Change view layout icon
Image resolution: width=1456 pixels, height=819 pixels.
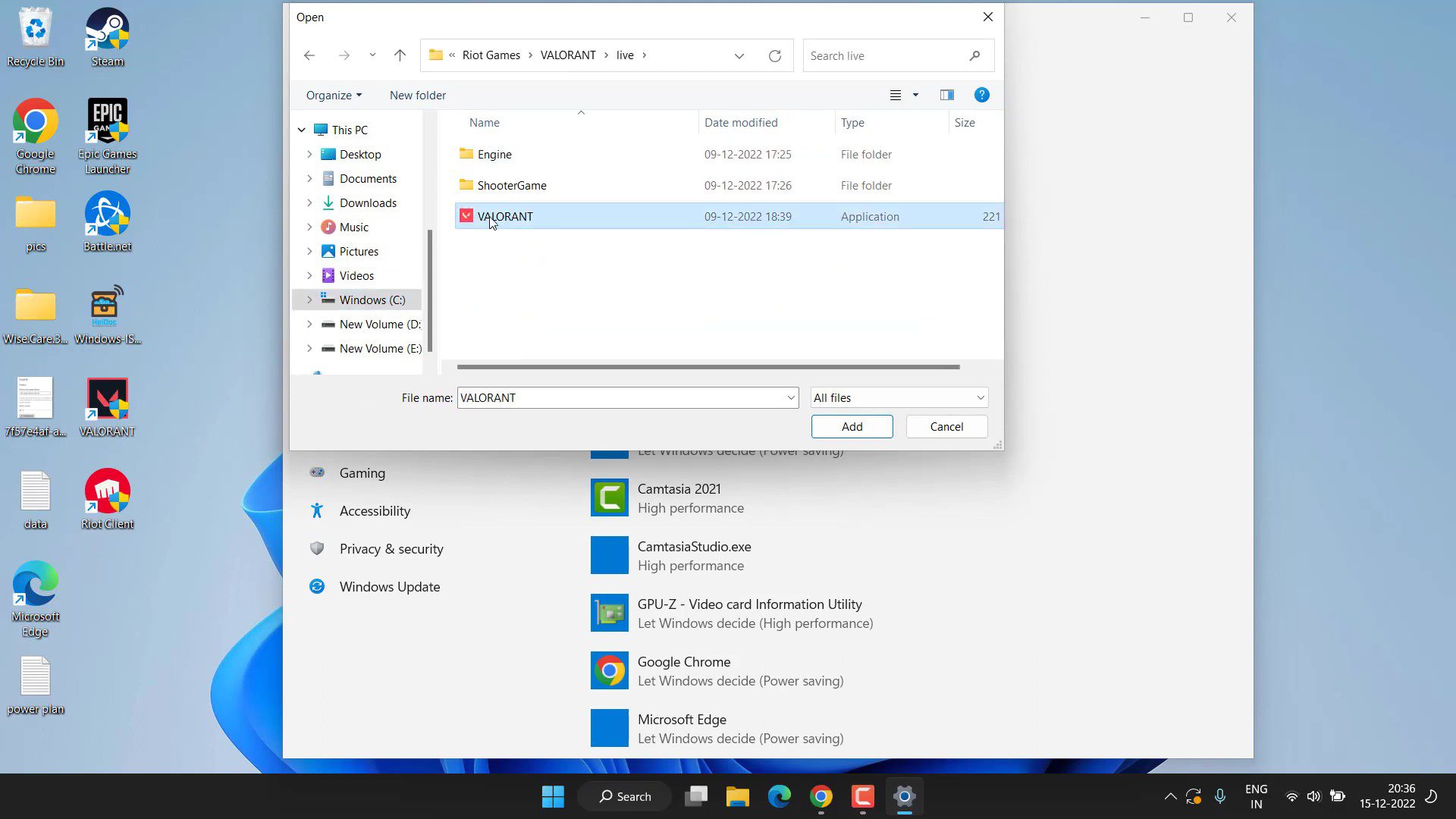(896, 96)
